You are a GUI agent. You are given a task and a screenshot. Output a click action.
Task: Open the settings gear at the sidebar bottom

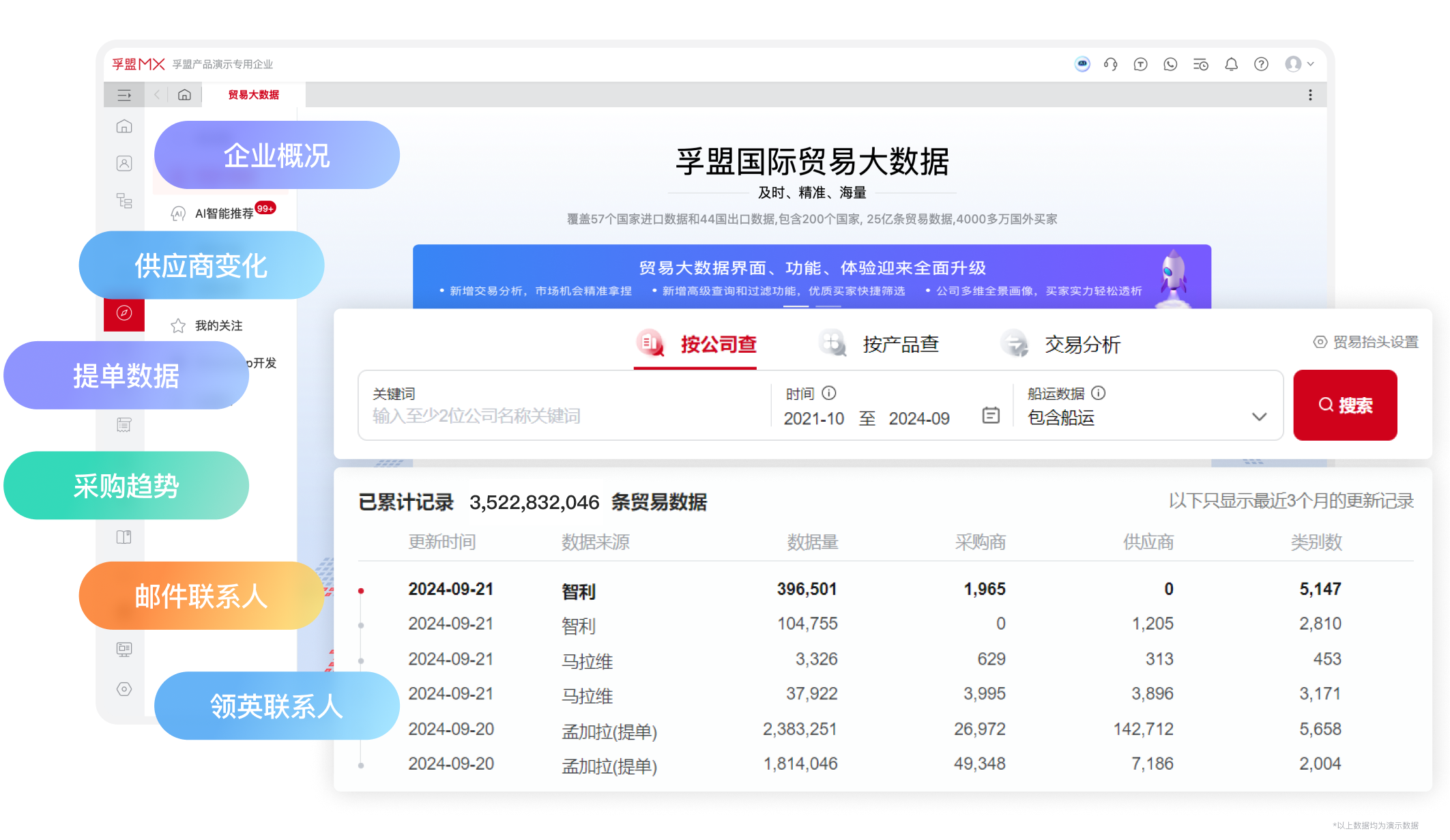tap(124, 690)
